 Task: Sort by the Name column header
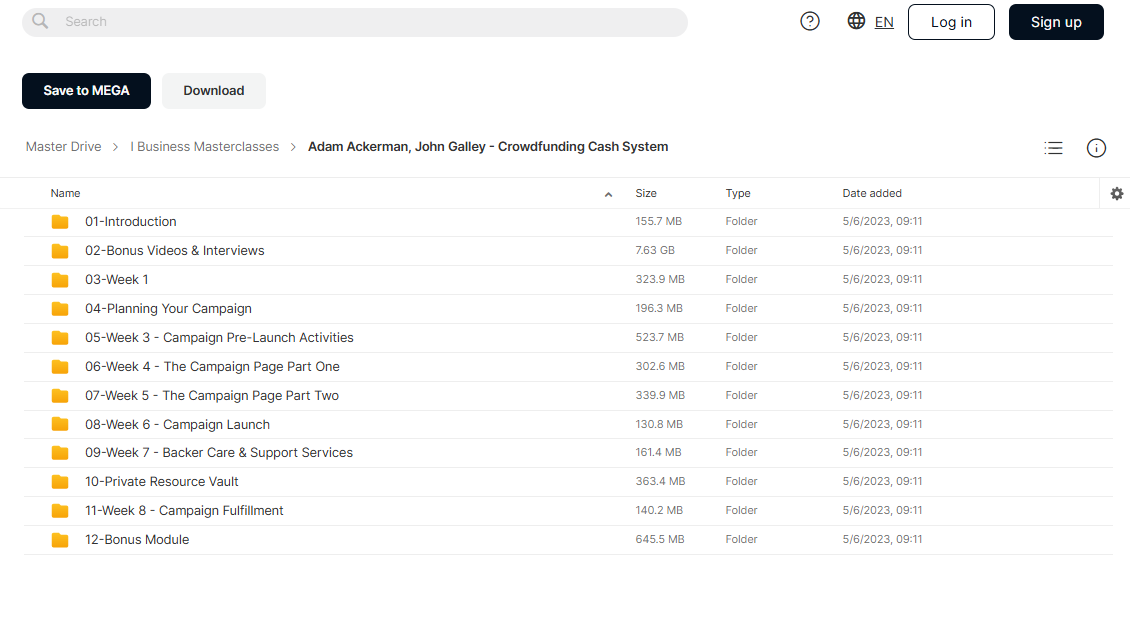(66, 193)
